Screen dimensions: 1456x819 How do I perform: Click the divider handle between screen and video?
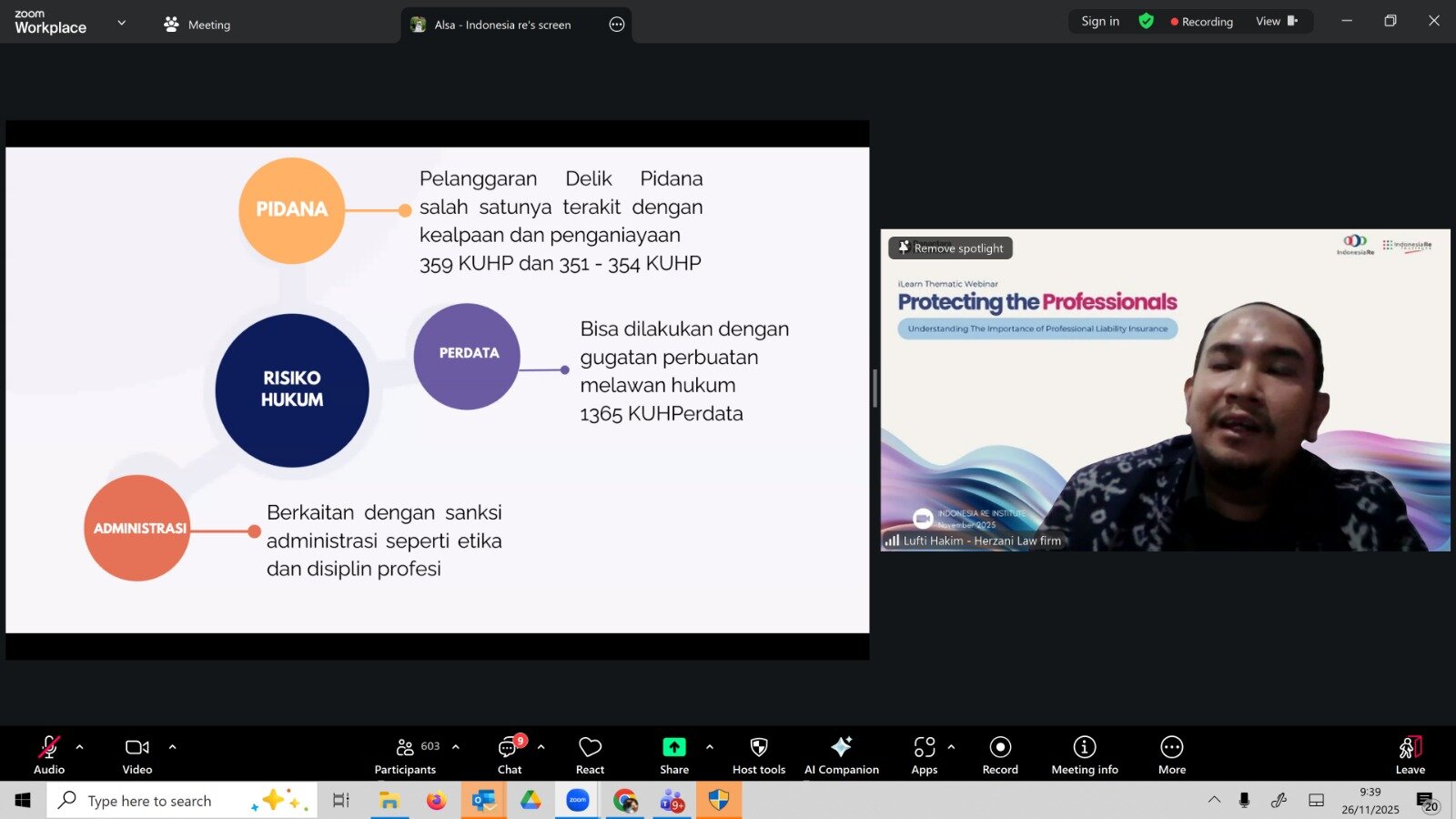pos(875,389)
